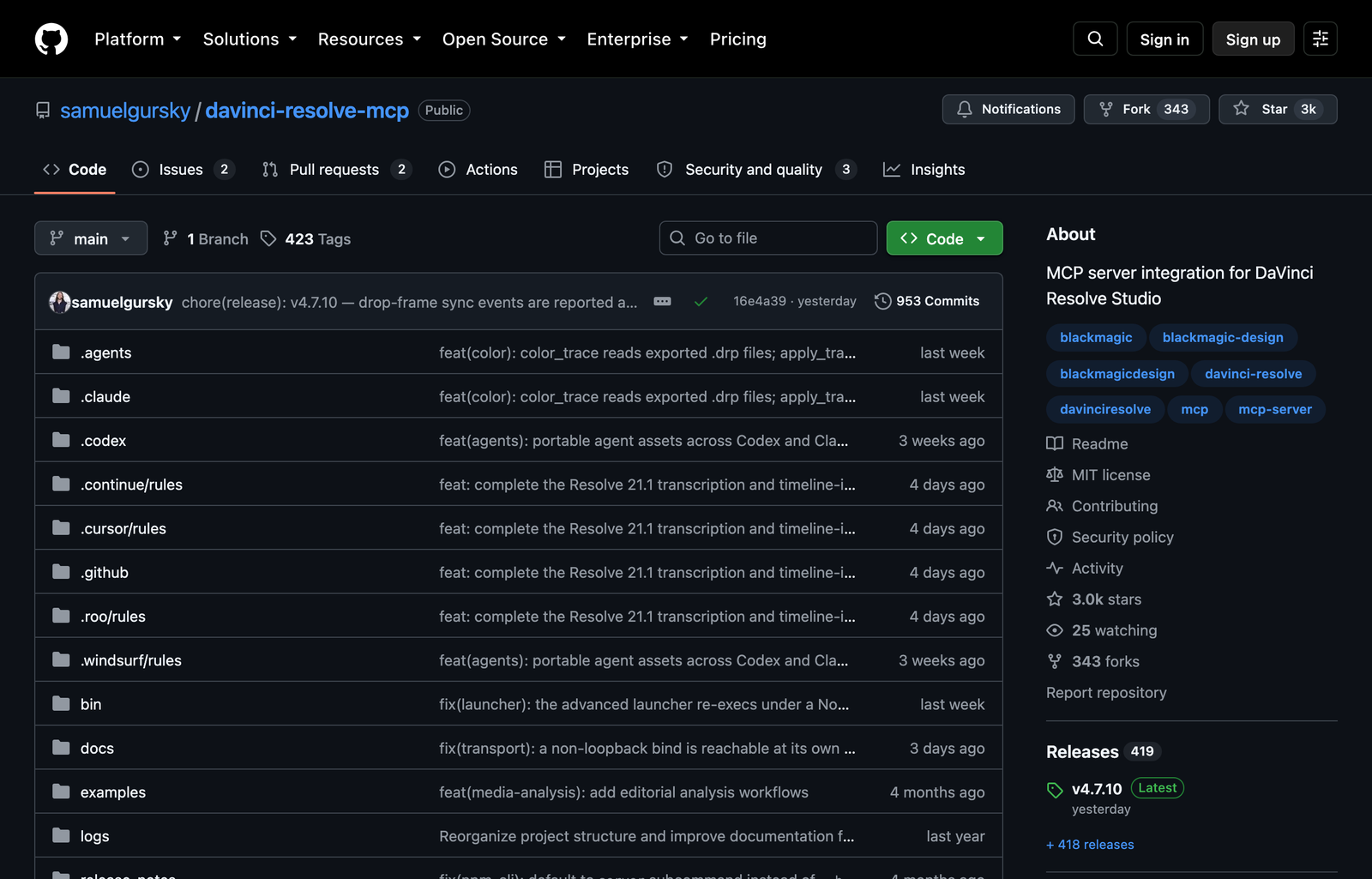Viewport: 1372px width, 879px height.
Task: Click Report repository link
Action: (x=1106, y=692)
